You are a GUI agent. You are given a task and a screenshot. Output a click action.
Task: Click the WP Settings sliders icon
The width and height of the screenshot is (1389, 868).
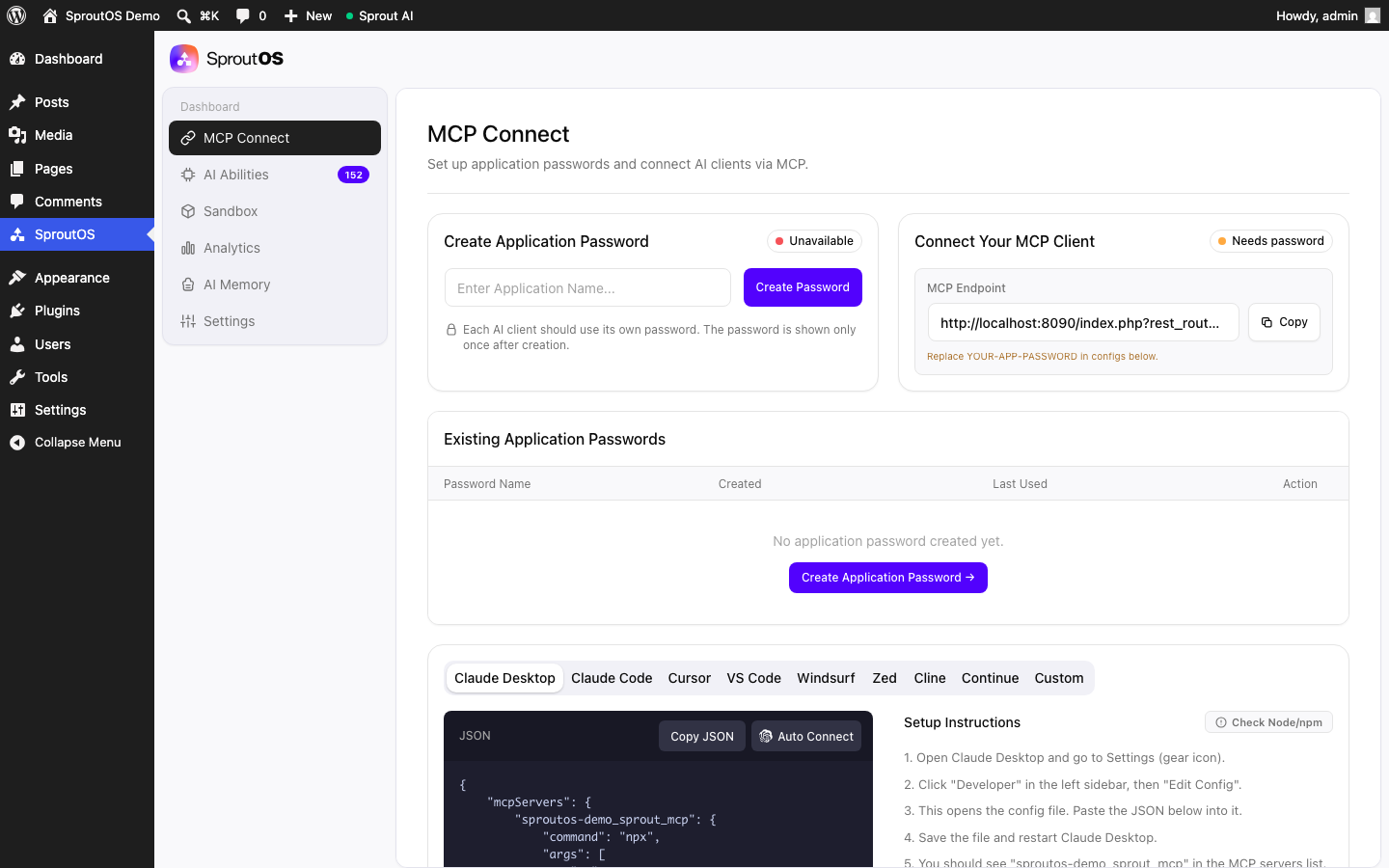tap(17, 410)
